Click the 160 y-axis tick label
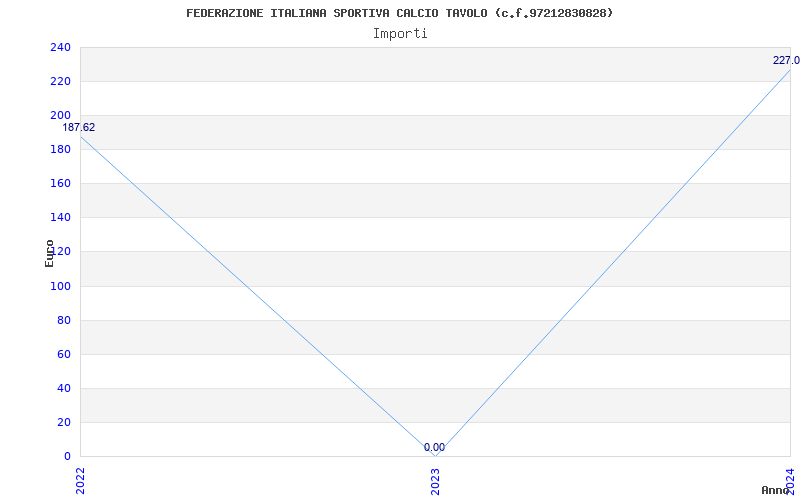The image size is (800, 500). [60, 184]
